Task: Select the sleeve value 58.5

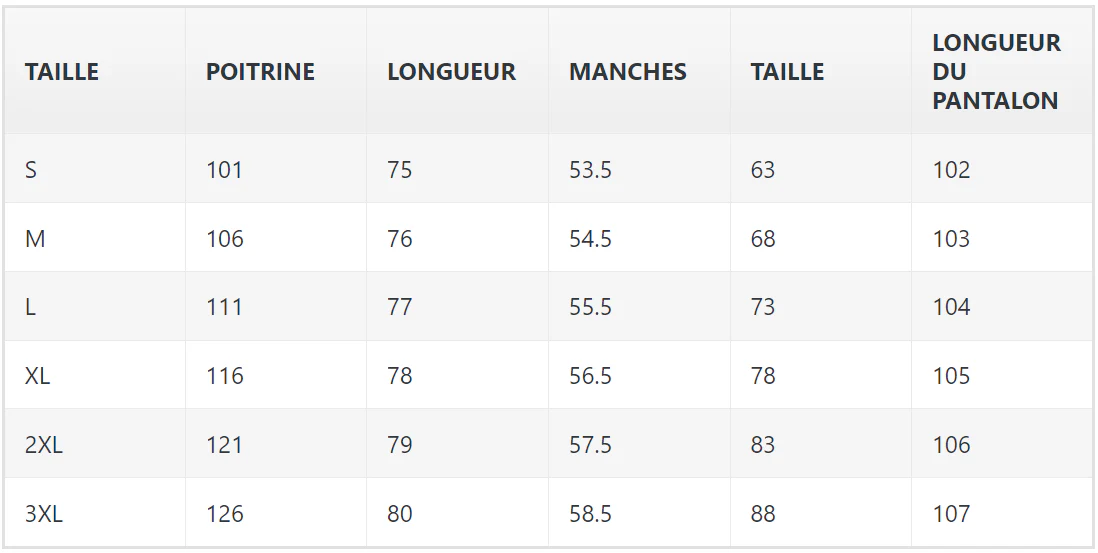Action: click(590, 514)
